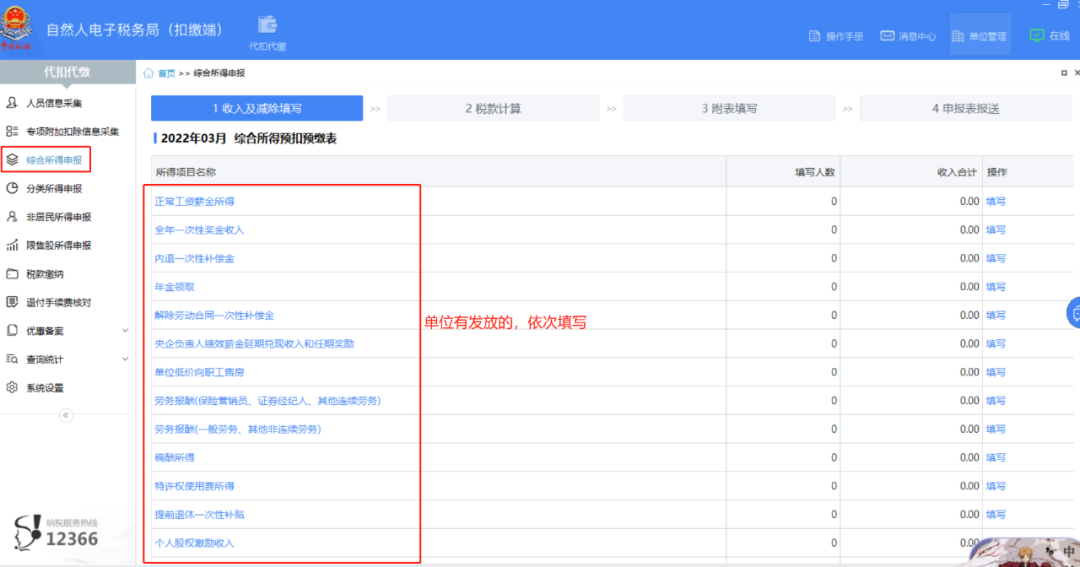Select step 2 税款计算 tab
1080x567 pixels.
click(493, 108)
